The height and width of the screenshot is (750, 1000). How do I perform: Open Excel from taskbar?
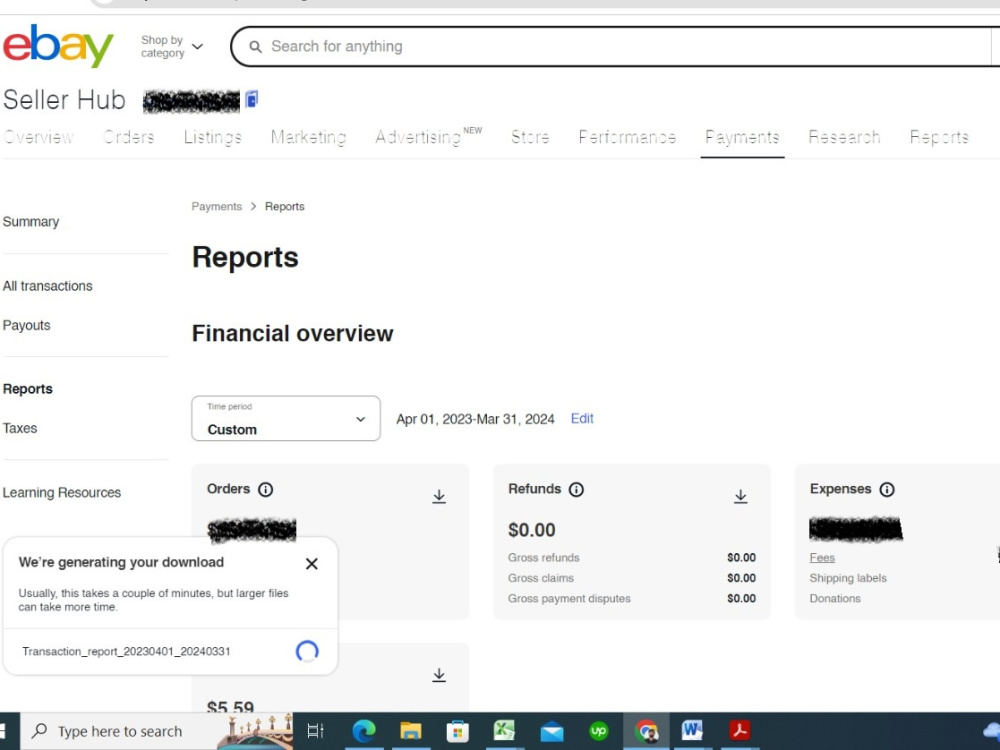pyautogui.click(x=504, y=731)
